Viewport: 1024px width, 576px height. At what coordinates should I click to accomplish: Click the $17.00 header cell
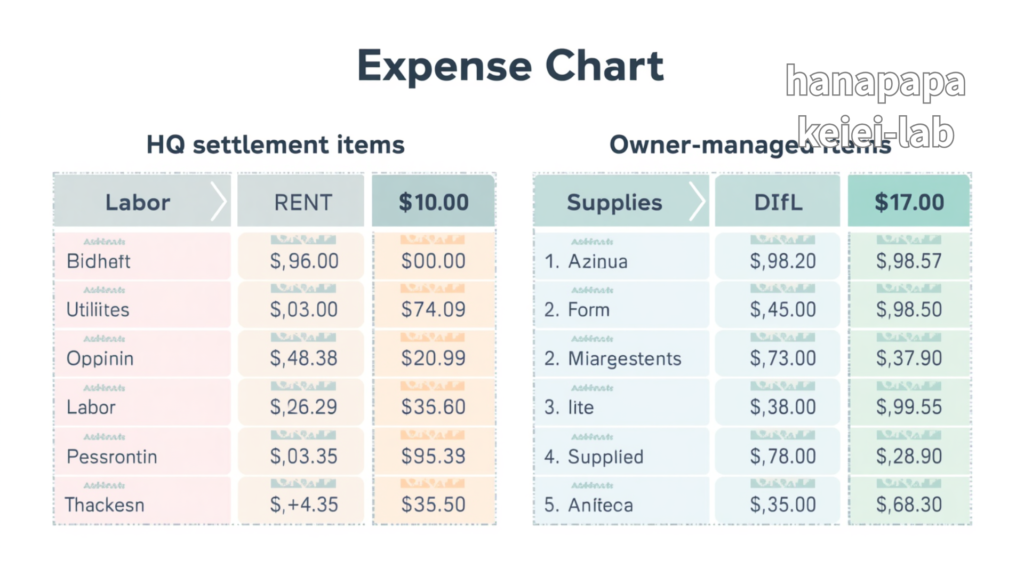[x=909, y=203]
